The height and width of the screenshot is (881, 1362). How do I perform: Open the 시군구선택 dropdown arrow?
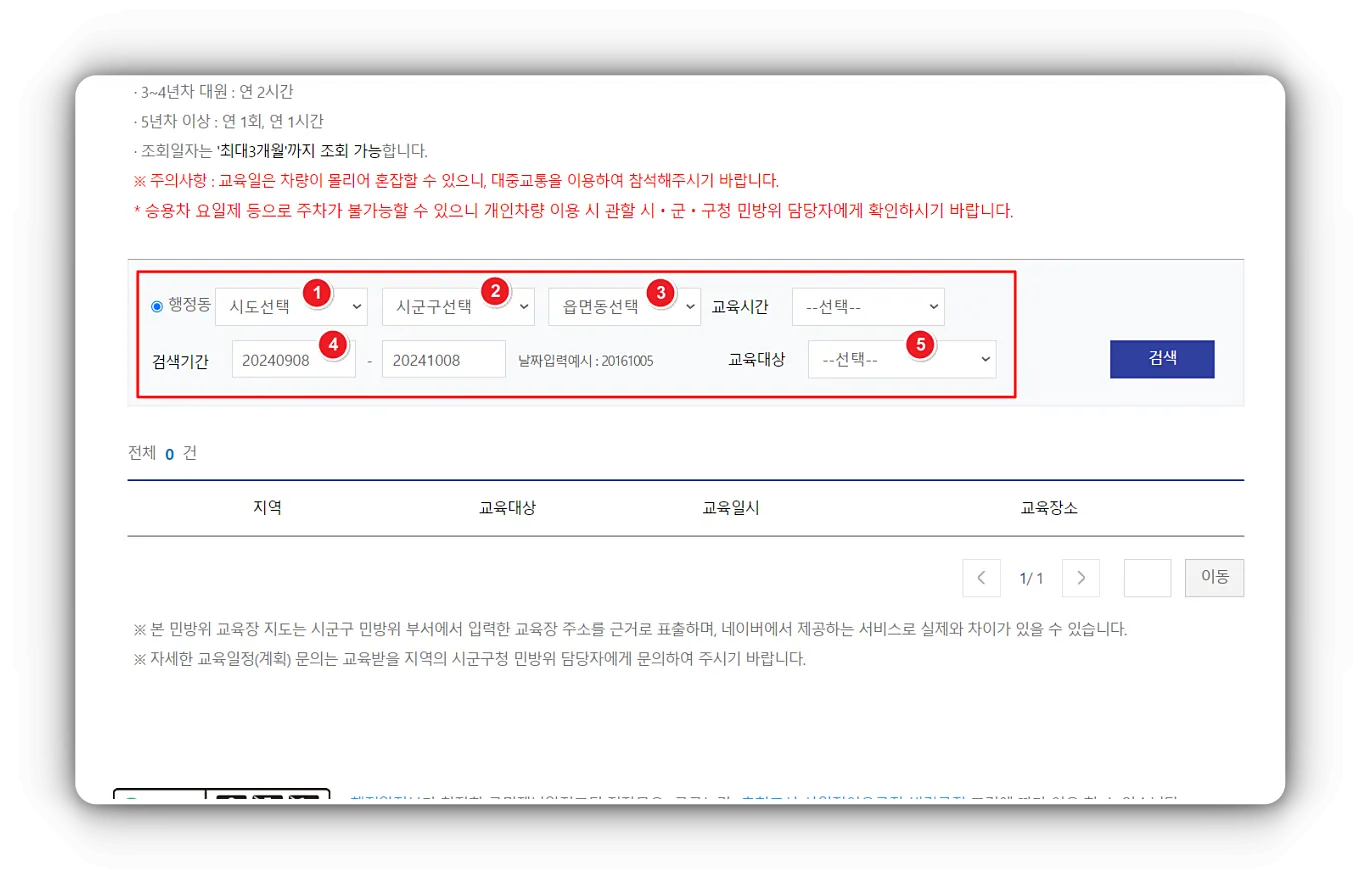[522, 306]
